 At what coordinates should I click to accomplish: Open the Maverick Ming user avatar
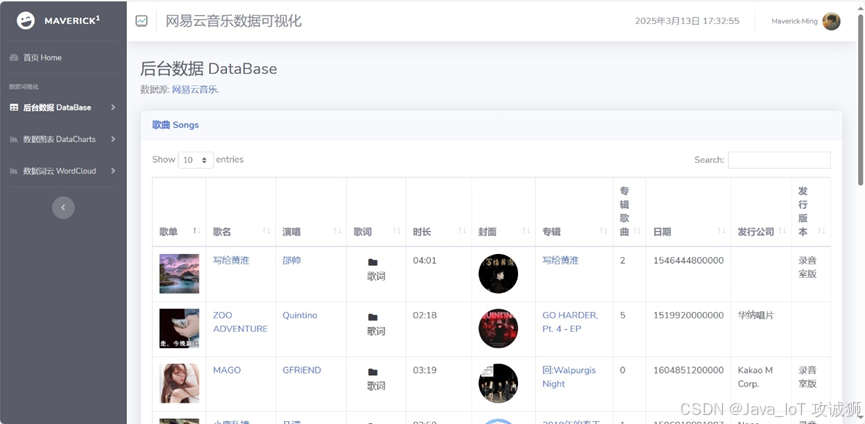831,22
